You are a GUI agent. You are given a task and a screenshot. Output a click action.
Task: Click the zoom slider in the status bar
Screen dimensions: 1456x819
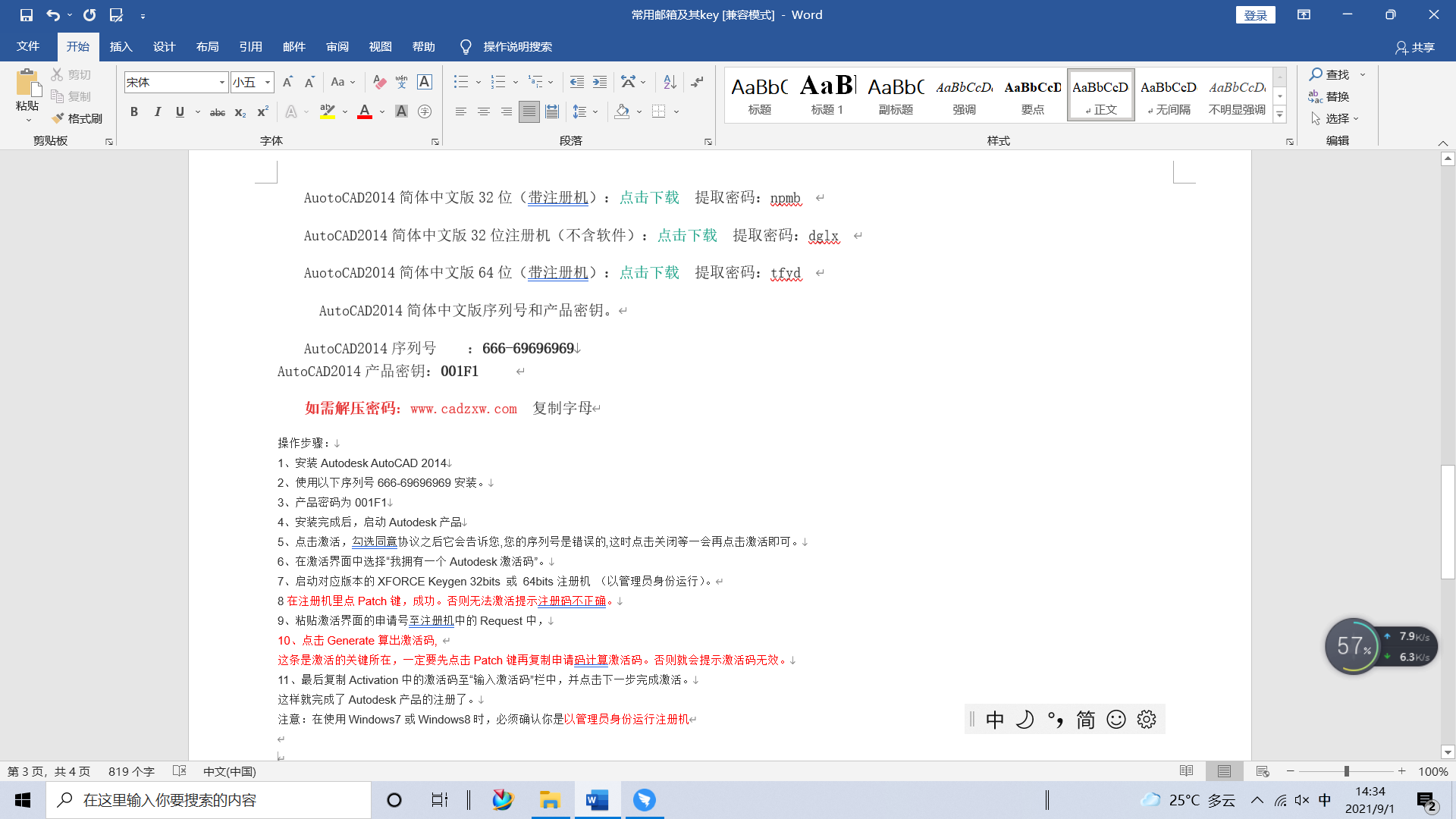click(x=1346, y=771)
